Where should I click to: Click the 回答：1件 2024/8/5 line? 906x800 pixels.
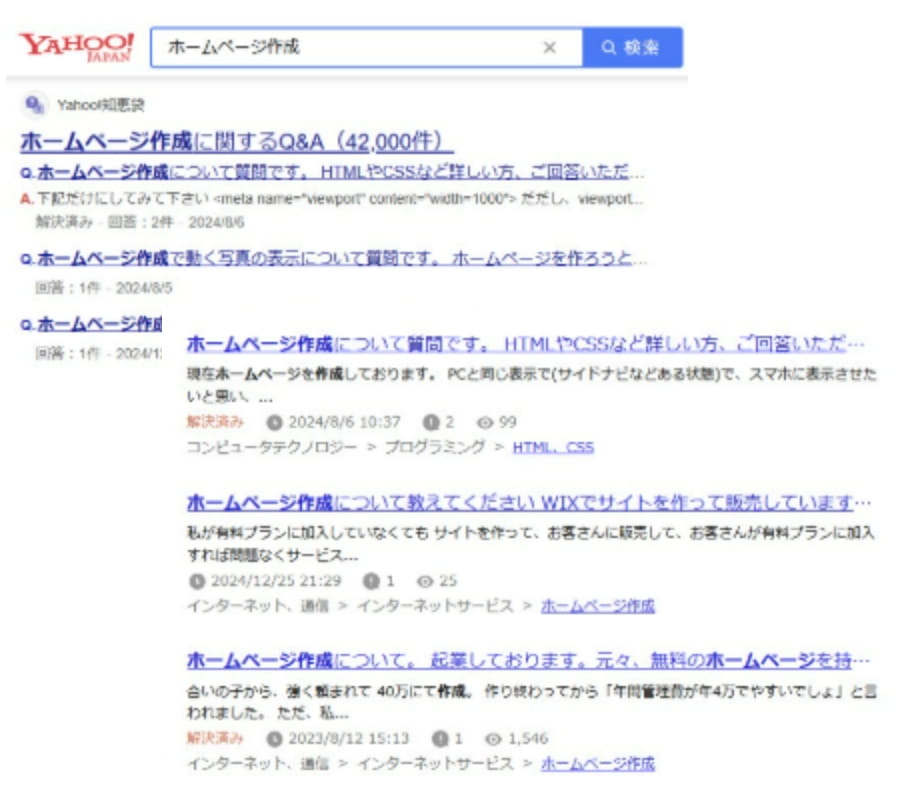pos(104,288)
